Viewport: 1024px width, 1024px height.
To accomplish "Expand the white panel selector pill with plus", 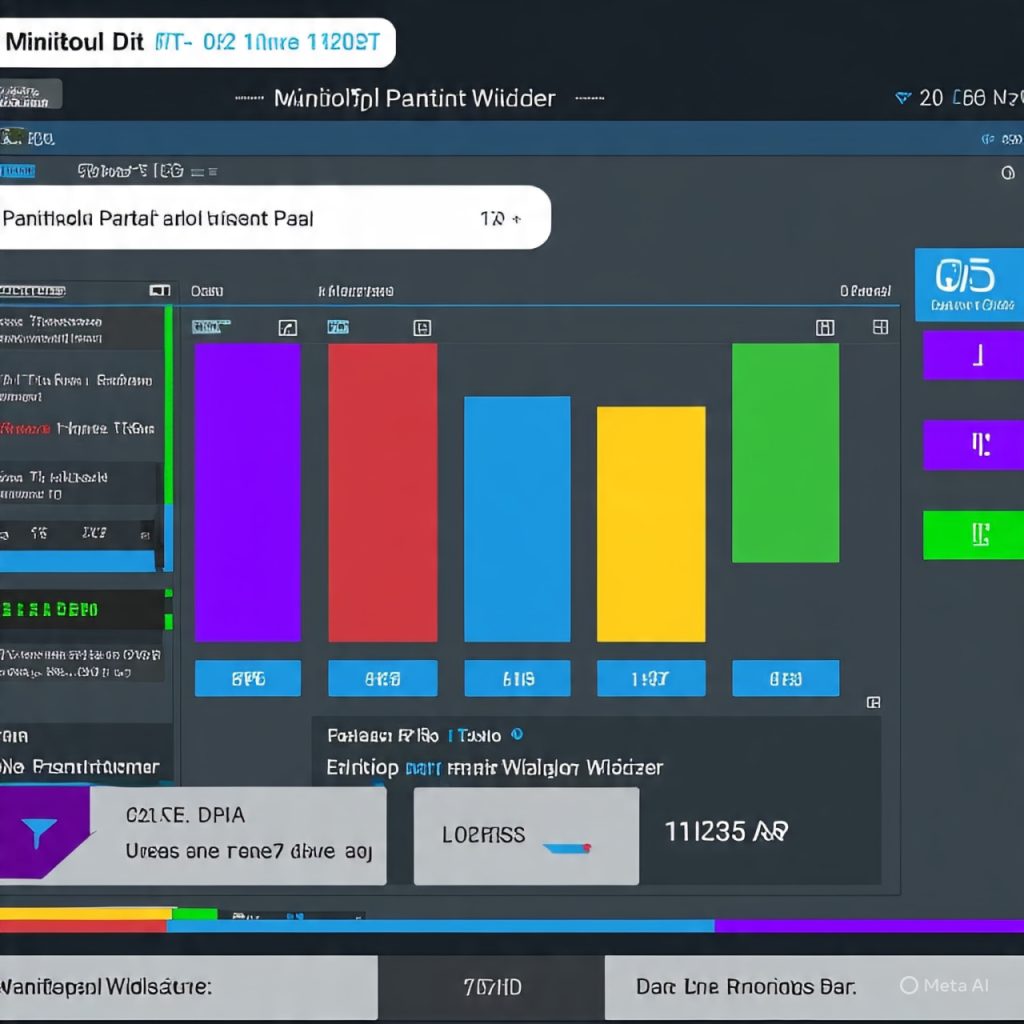I will click(x=500, y=218).
